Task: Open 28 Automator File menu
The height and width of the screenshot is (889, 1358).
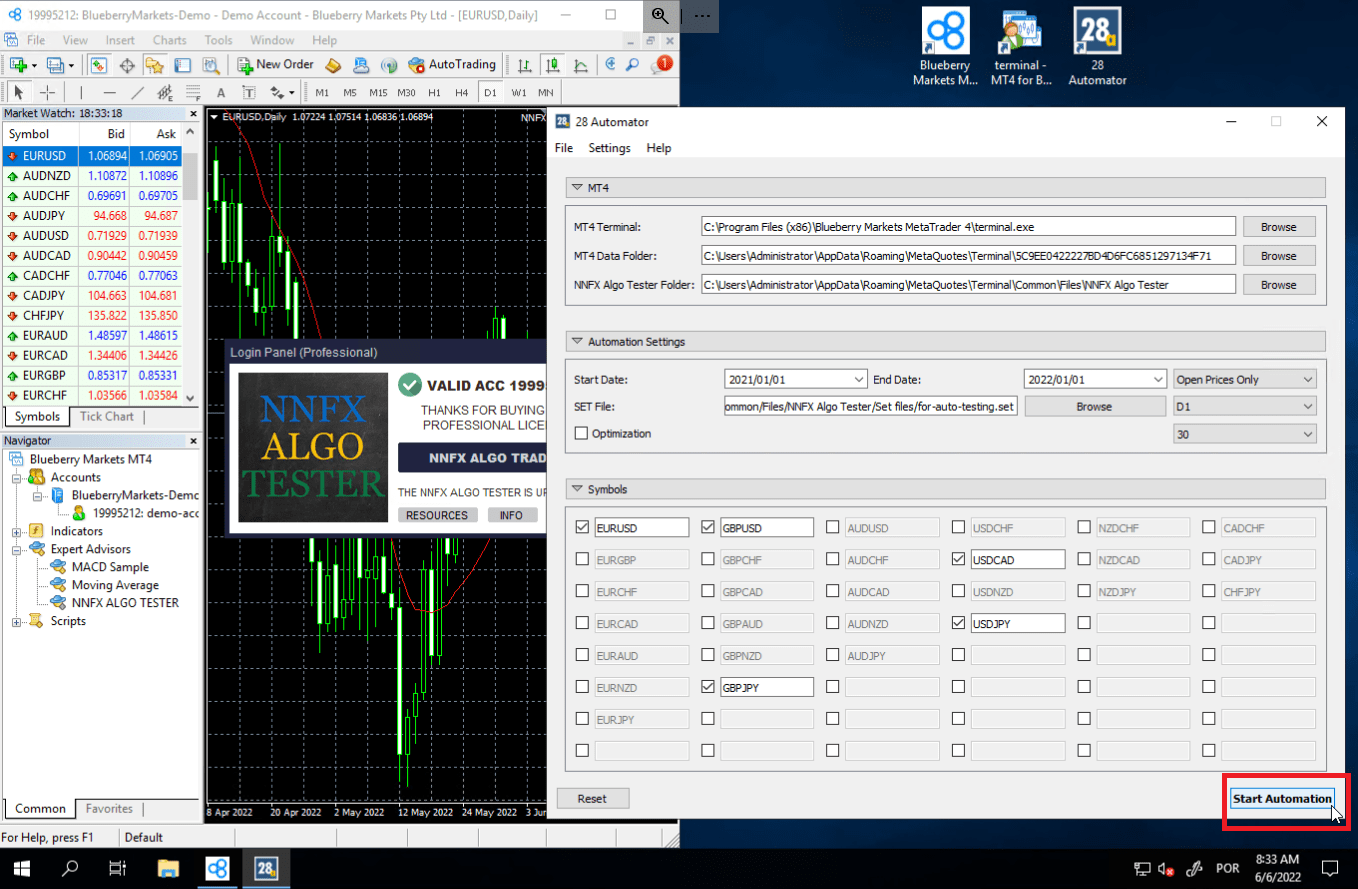Action: tap(564, 148)
